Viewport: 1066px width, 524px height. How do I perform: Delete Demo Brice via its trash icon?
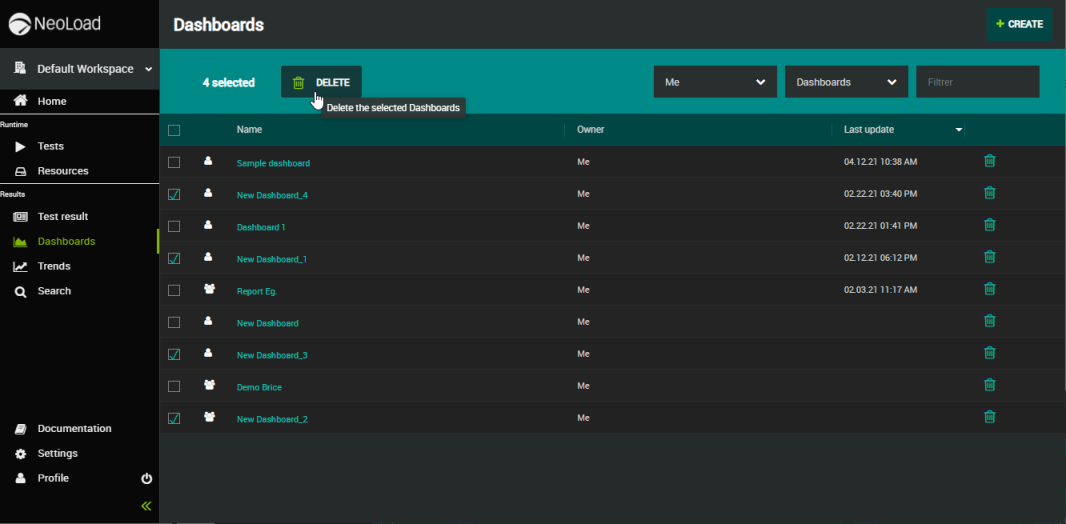(x=990, y=385)
